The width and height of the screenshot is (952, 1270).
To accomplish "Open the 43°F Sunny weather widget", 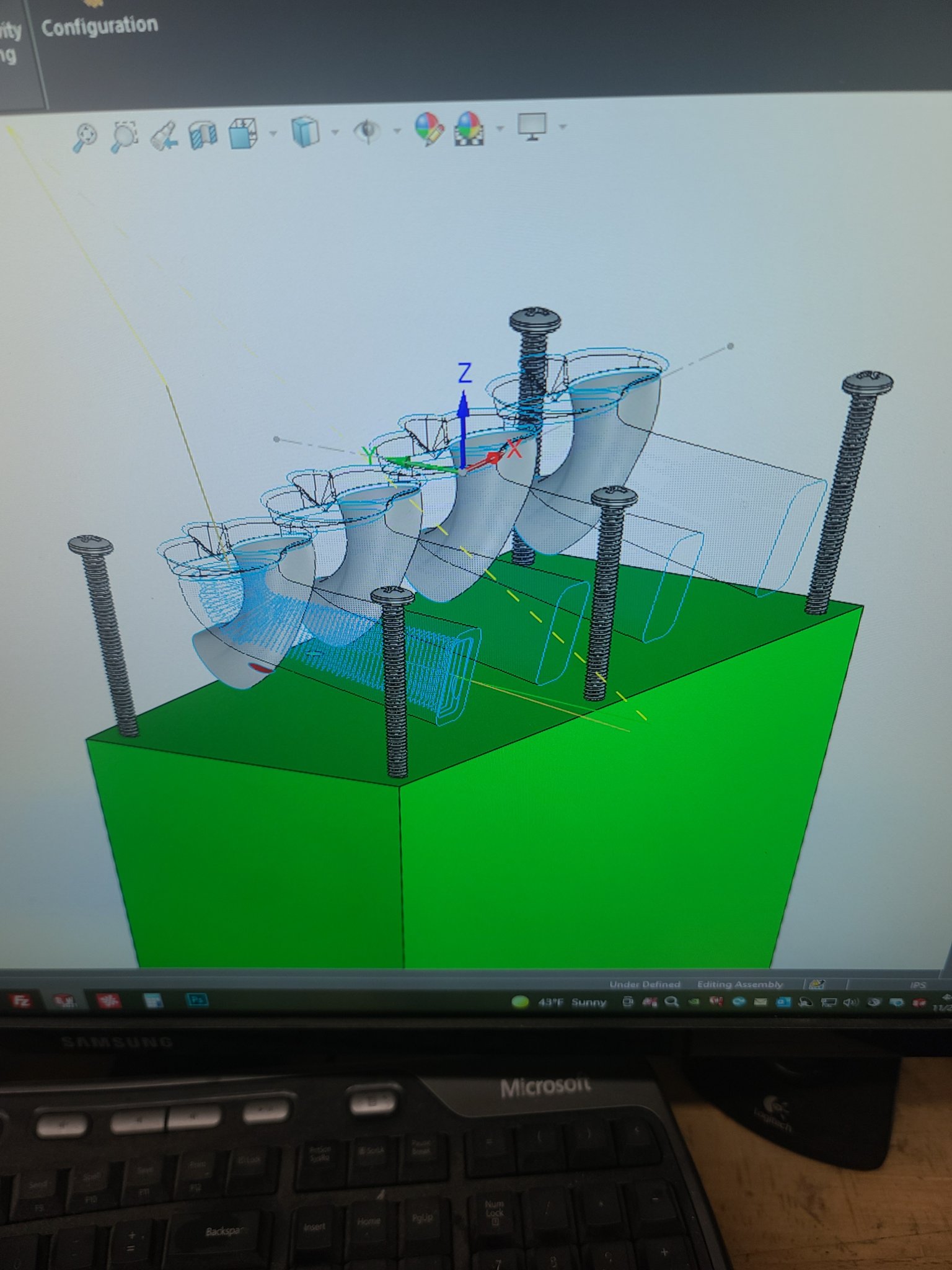I will coord(558,1001).
